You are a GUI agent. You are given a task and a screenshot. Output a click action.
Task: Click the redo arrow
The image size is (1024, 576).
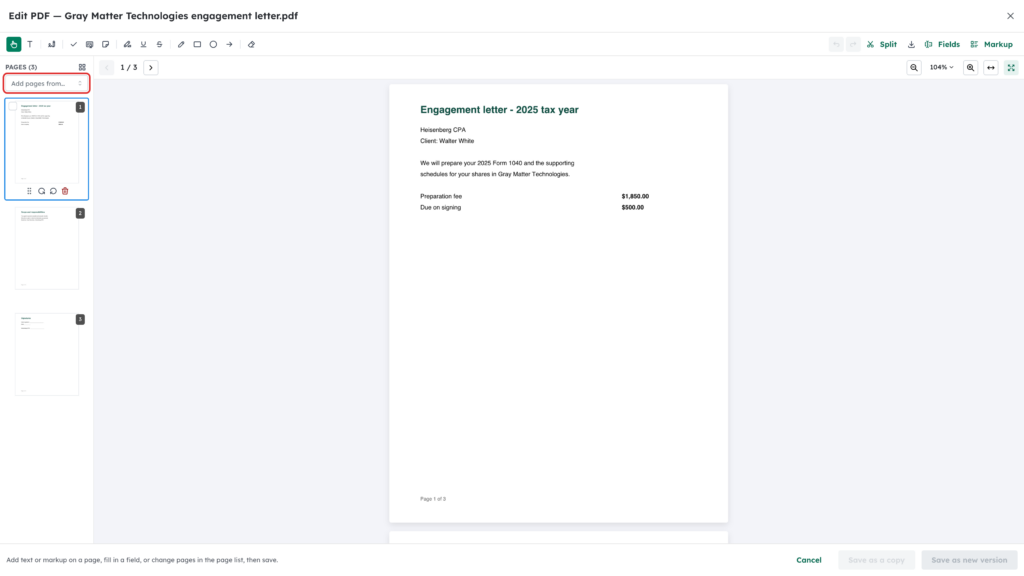point(853,44)
